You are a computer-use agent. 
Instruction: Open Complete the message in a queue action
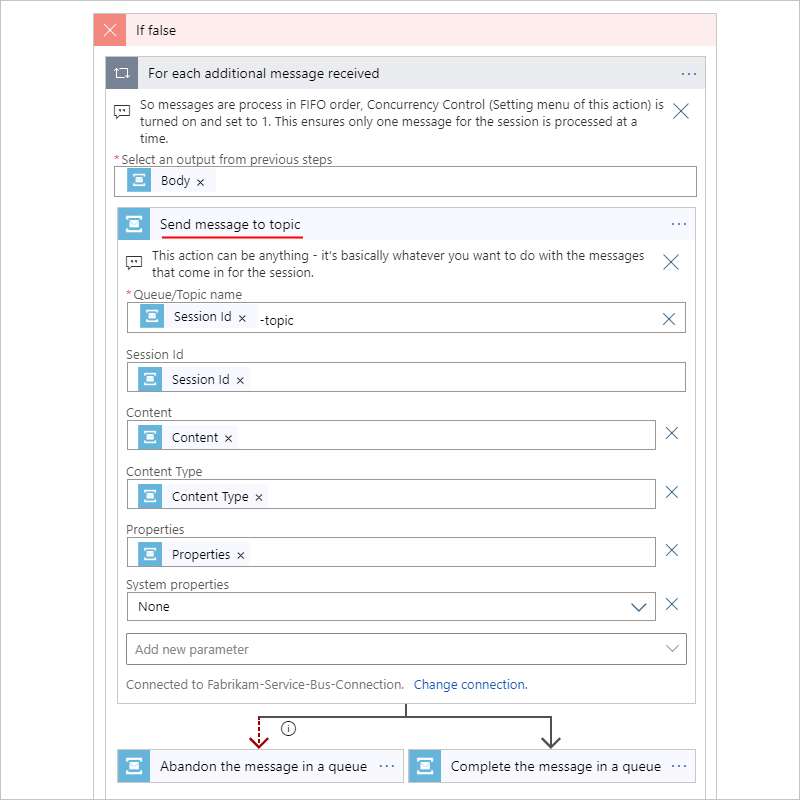point(552,766)
